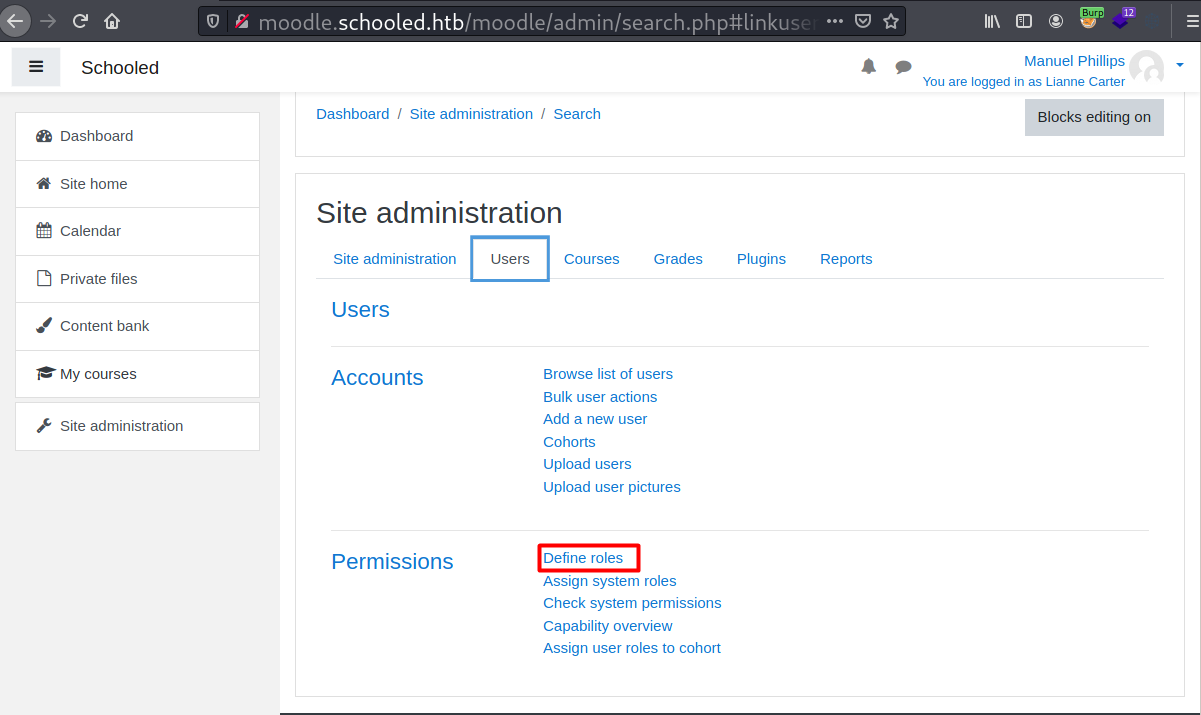Open the page actions three-dot menu

(835, 20)
